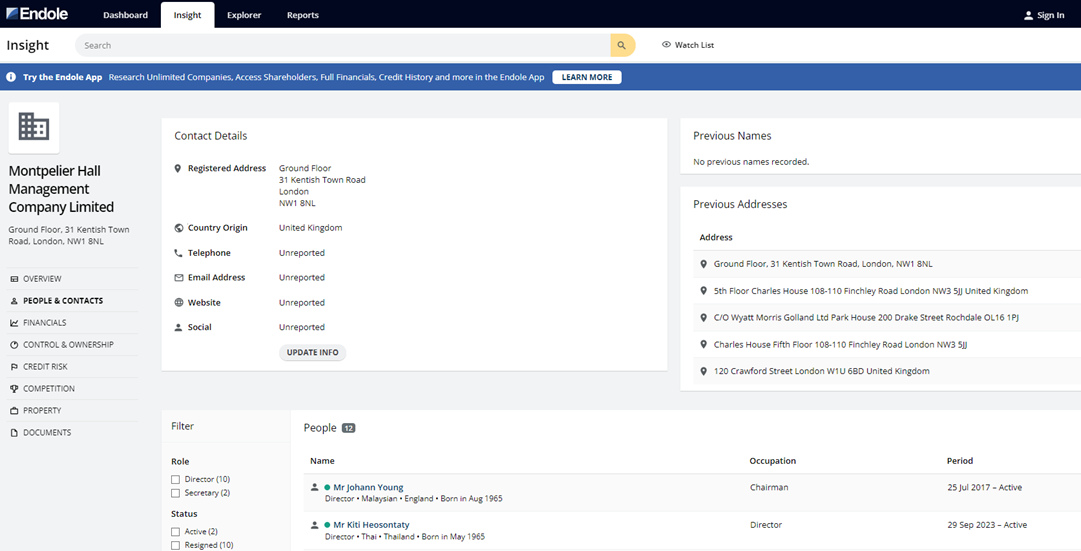
Task: Click the location pin next to 120 Crawford Street
Action: pyautogui.click(x=704, y=371)
